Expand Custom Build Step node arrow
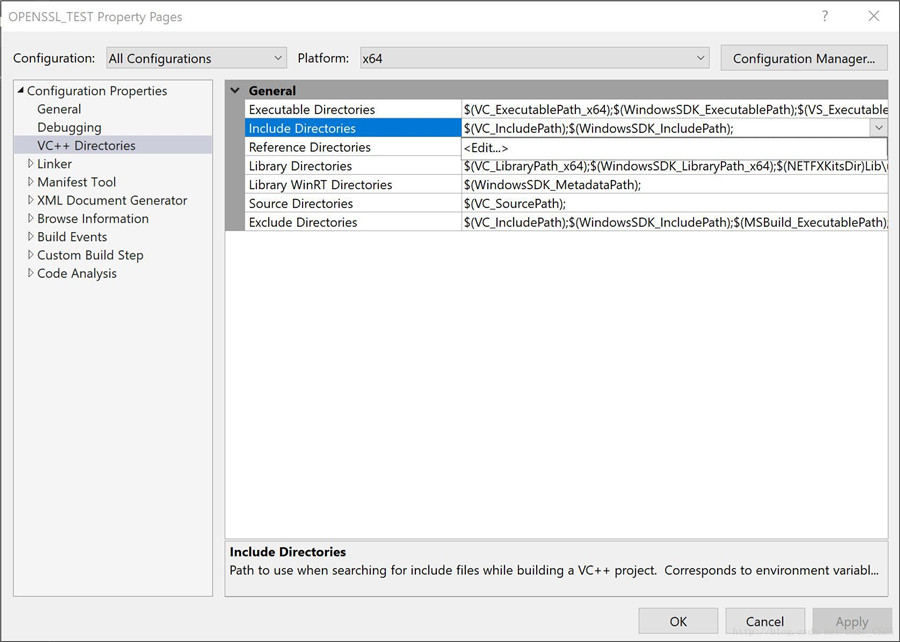The height and width of the screenshot is (642, 900). 30,255
